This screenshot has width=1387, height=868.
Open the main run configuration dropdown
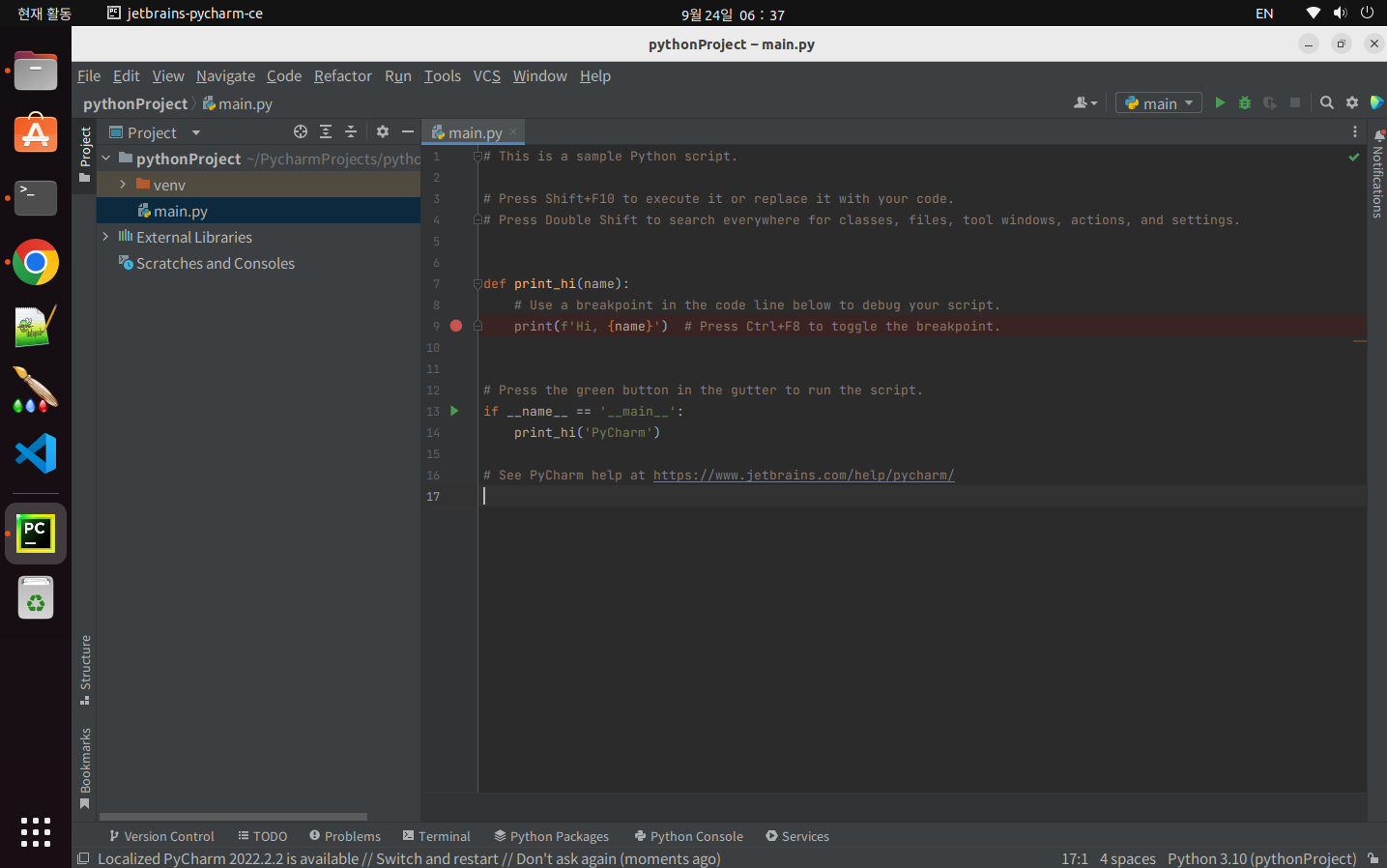(1159, 102)
